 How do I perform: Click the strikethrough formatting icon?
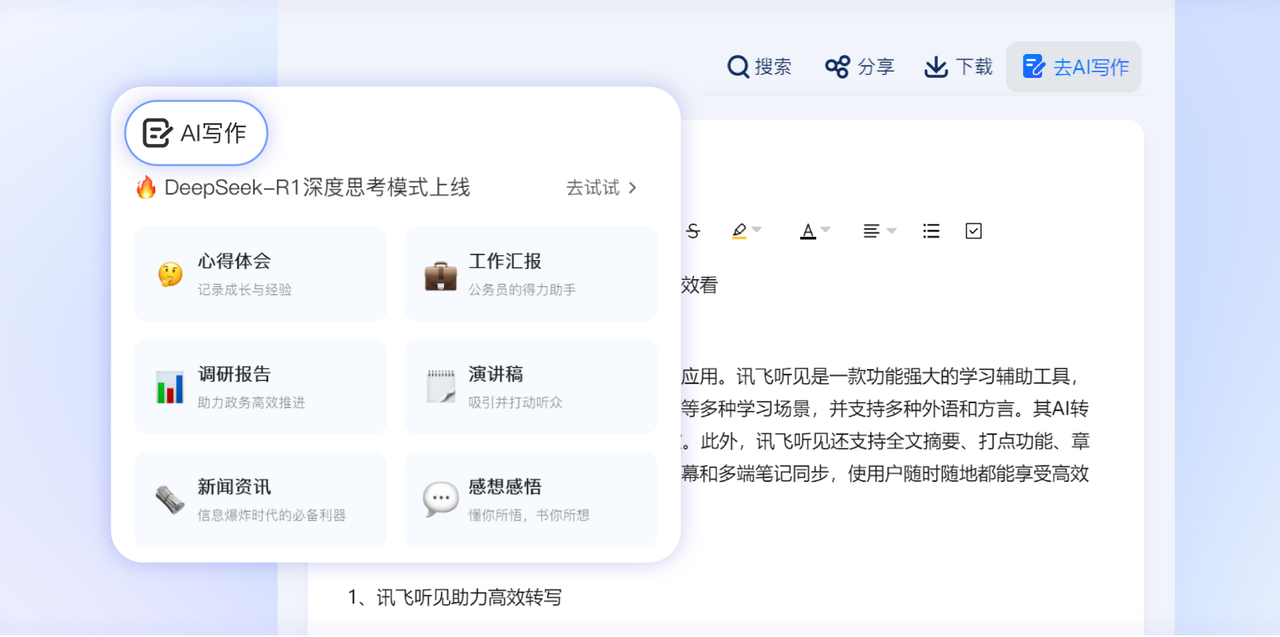(x=692, y=231)
